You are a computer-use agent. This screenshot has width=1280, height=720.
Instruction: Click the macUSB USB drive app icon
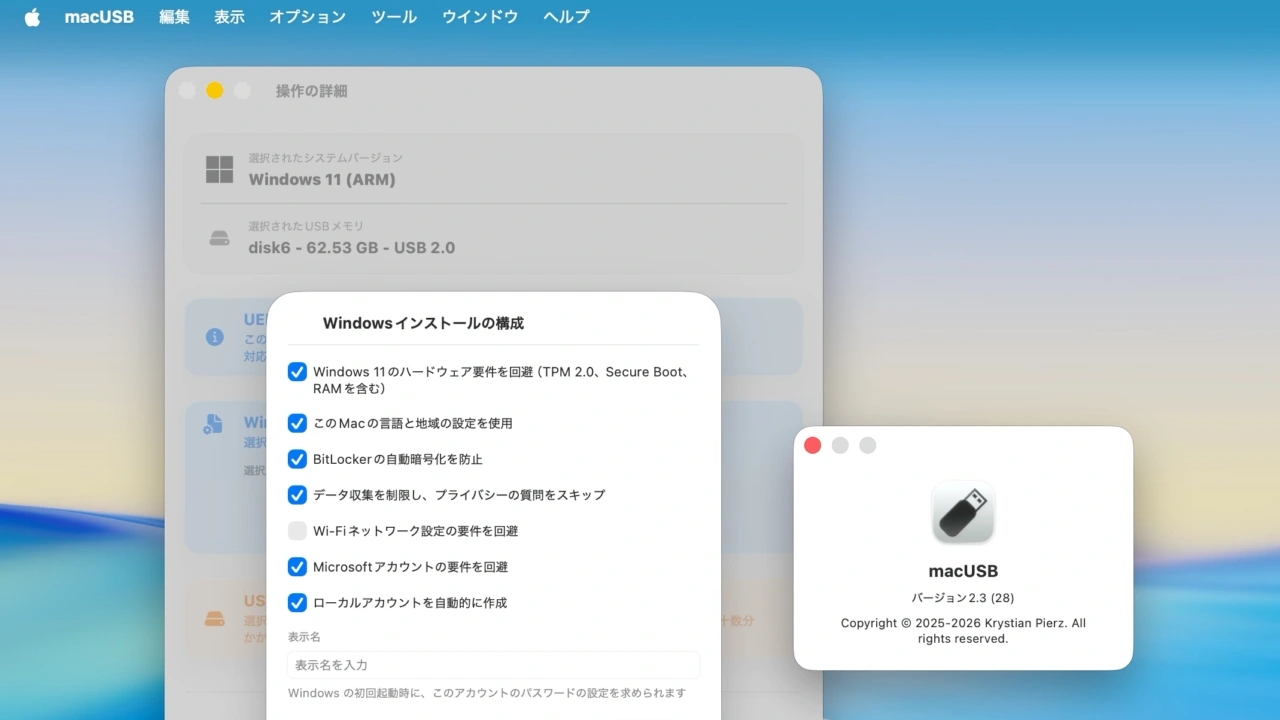pyautogui.click(x=963, y=513)
